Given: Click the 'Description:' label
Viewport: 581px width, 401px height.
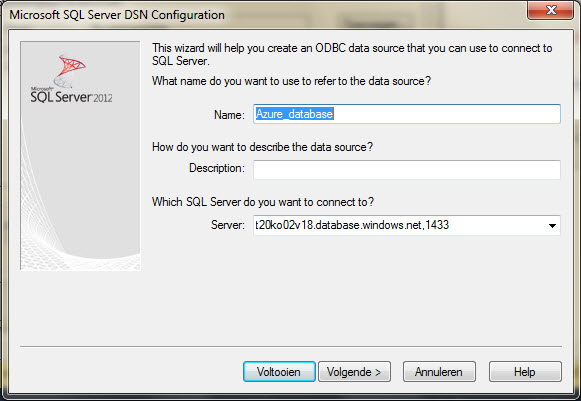Looking at the screenshot, I should pyautogui.click(x=217, y=168).
